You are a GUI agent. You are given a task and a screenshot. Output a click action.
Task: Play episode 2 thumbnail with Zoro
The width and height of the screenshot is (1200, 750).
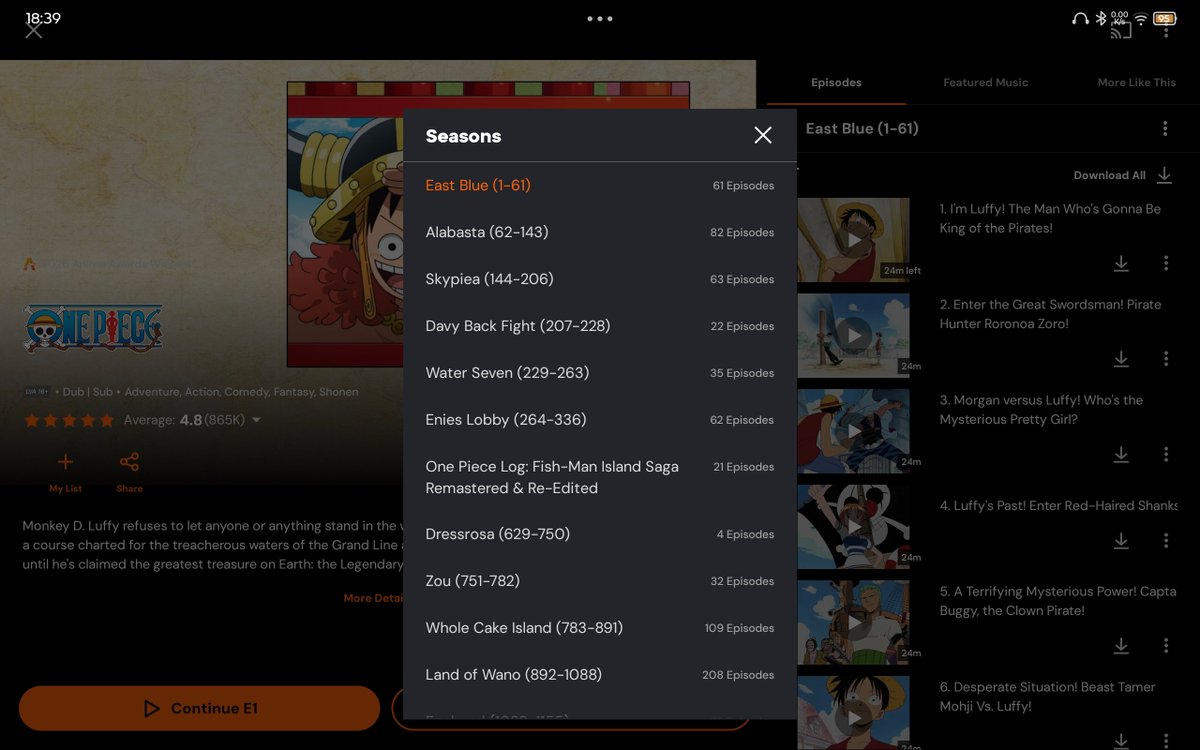(x=854, y=335)
